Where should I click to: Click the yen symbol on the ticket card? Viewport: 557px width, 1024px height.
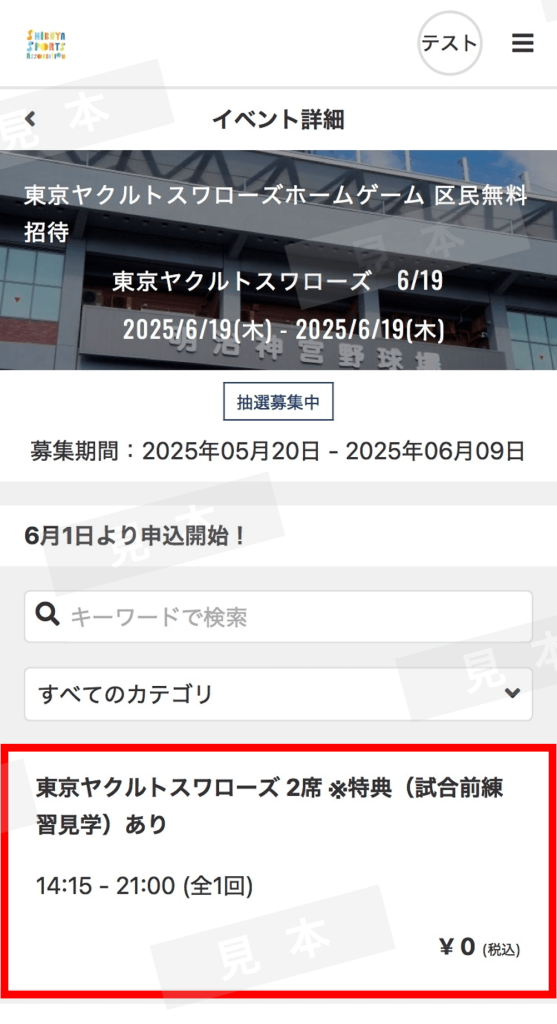[x=447, y=947]
